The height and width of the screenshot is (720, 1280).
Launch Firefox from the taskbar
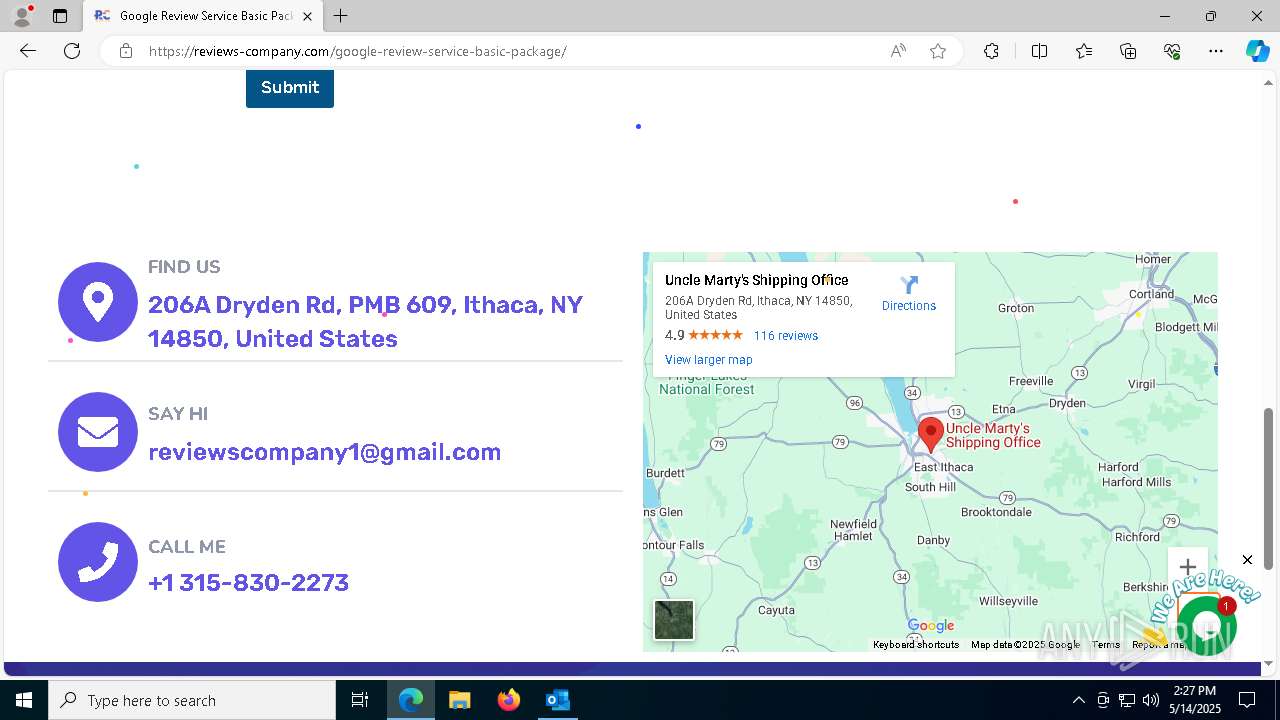(x=509, y=700)
